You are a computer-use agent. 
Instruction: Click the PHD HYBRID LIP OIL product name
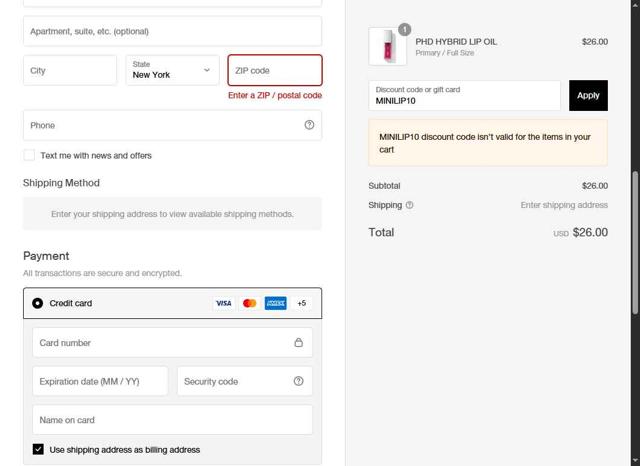click(456, 42)
